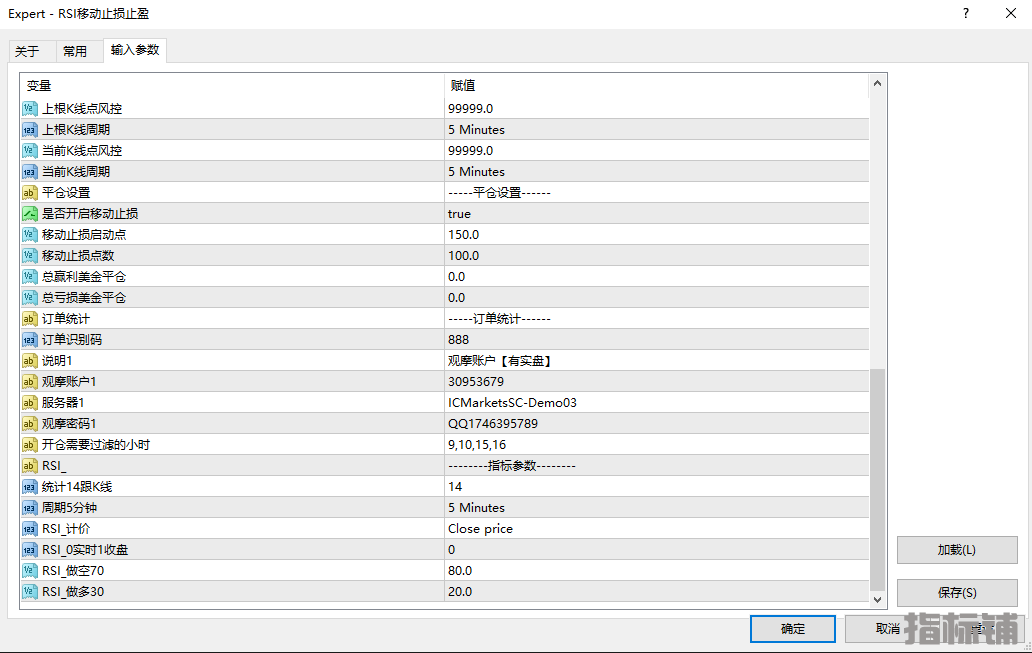Click the icon beside RSI_做空70

pyautogui.click(x=30, y=570)
